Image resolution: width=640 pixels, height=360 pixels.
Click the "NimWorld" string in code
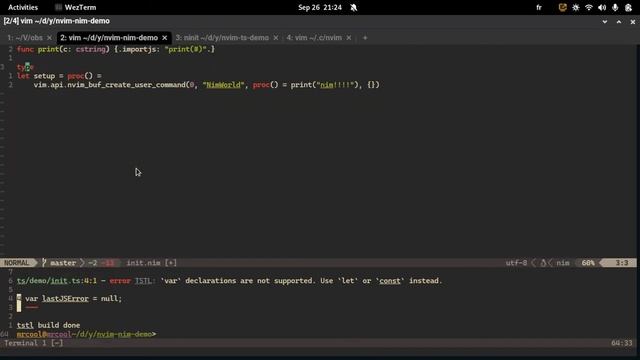(223, 85)
